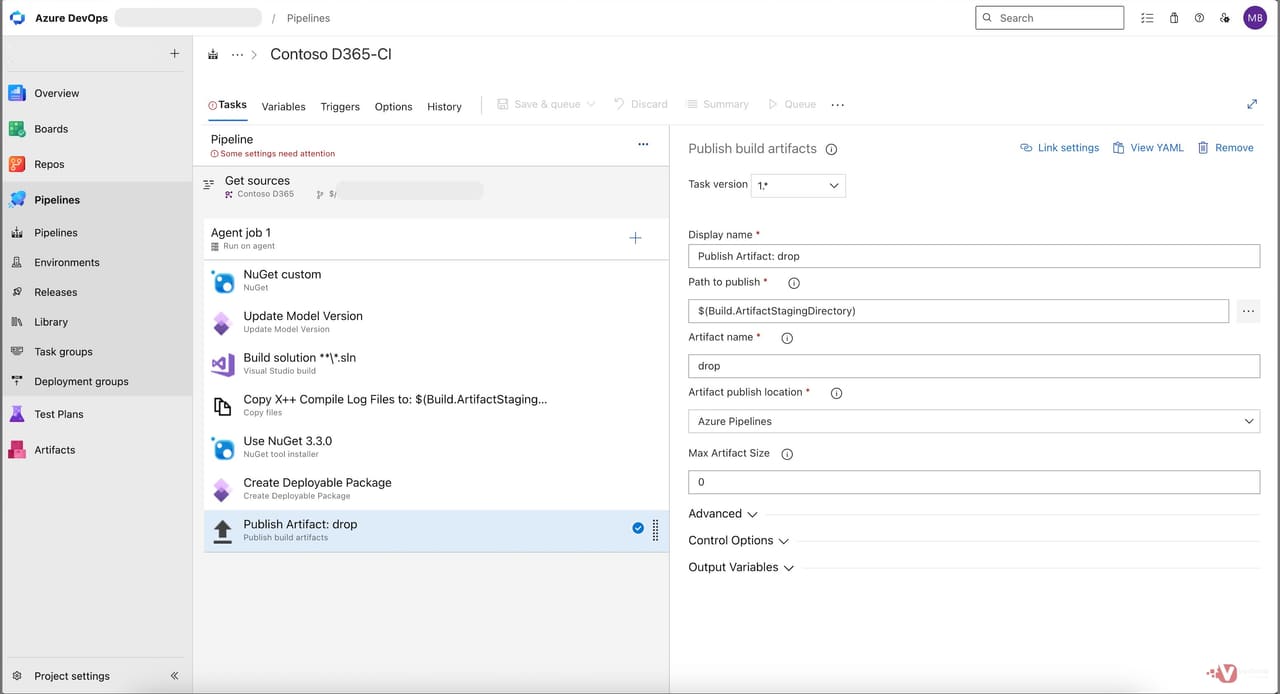Click the Queue button
The height and width of the screenshot is (694, 1280).
pyautogui.click(x=791, y=104)
